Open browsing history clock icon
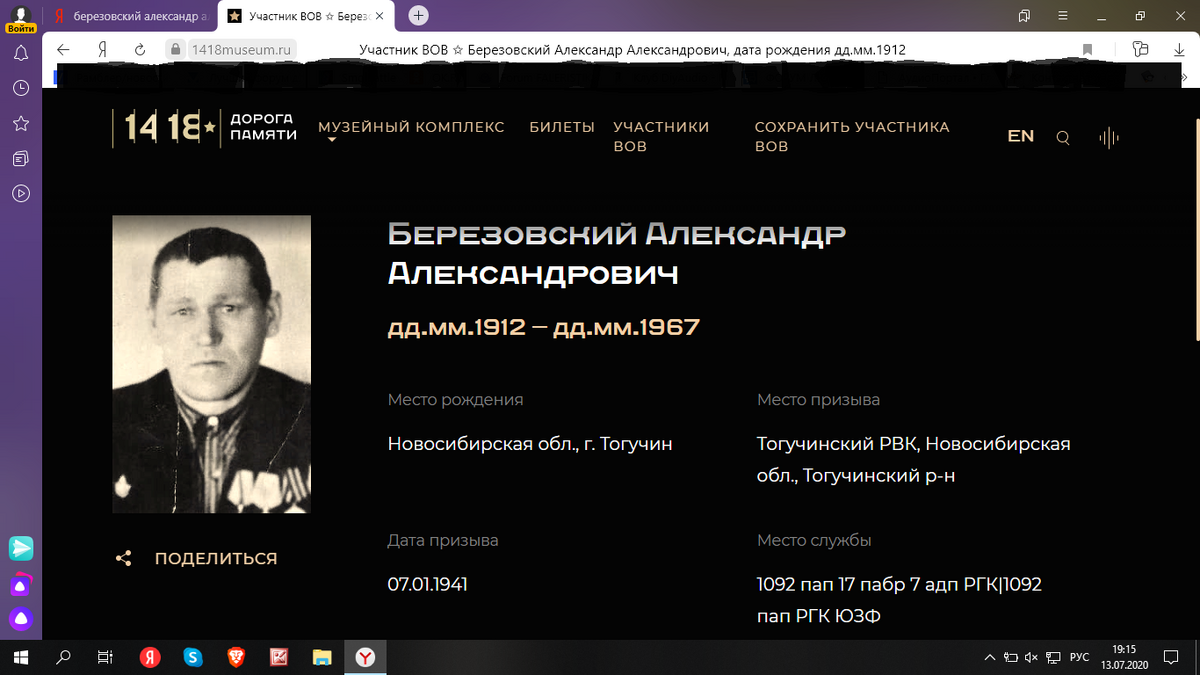 click(20, 88)
